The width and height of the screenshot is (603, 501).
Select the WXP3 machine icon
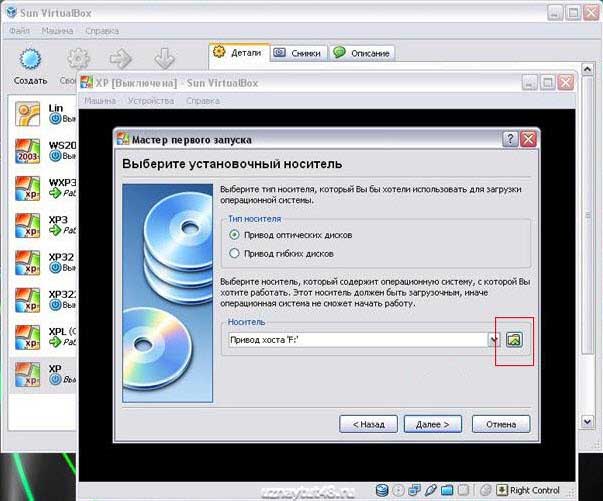27,188
